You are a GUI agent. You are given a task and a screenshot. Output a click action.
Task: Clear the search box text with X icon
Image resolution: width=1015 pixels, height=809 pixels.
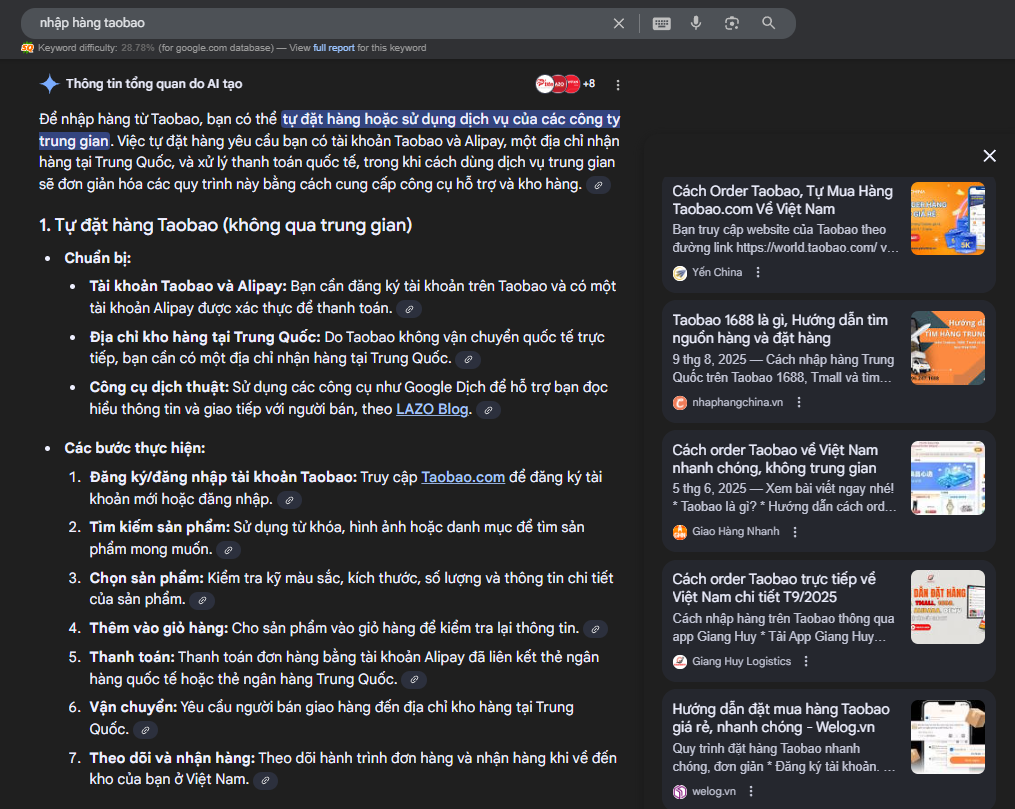click(x=619, y=23)
